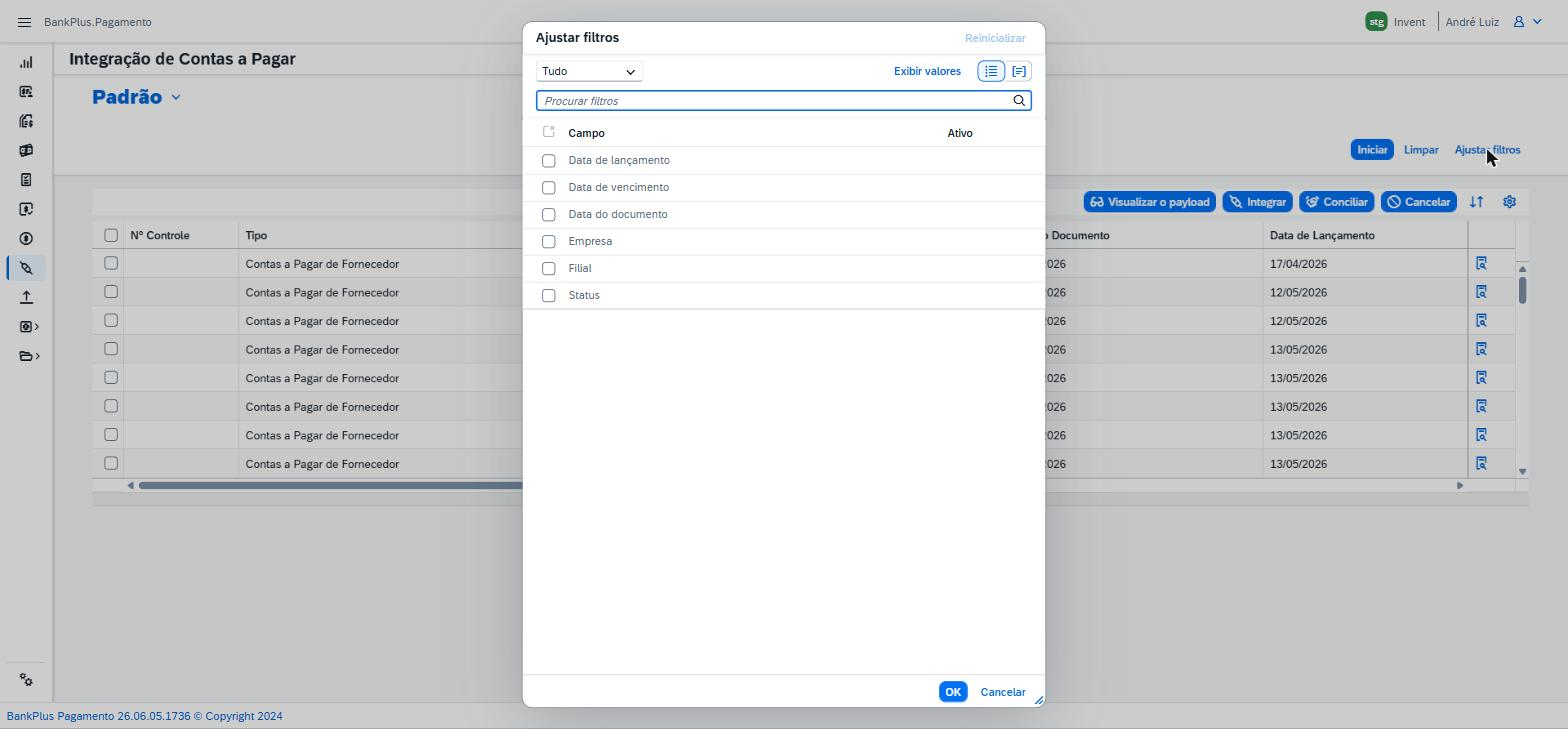Click the Data de Lançamento column header

[1322, 236]
